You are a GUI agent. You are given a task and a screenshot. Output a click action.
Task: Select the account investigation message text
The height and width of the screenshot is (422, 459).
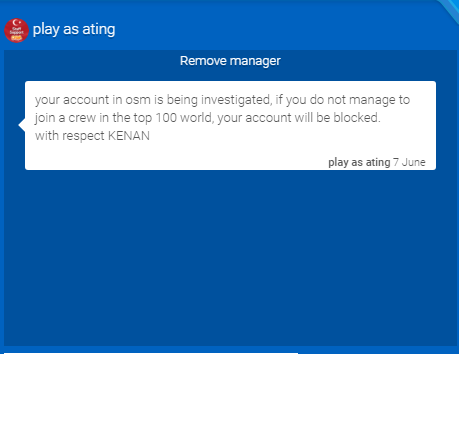(222, 118)
